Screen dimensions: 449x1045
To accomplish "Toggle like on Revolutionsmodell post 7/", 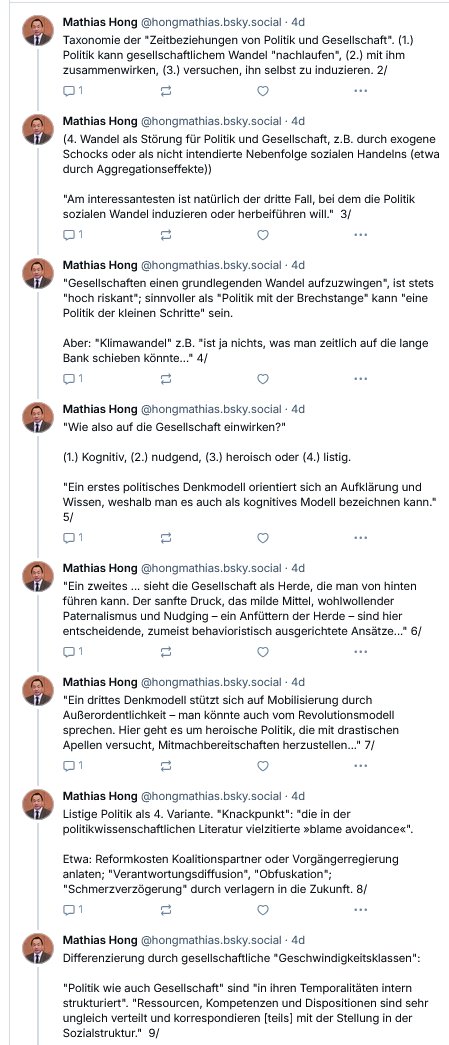I will tap(263, 765).
